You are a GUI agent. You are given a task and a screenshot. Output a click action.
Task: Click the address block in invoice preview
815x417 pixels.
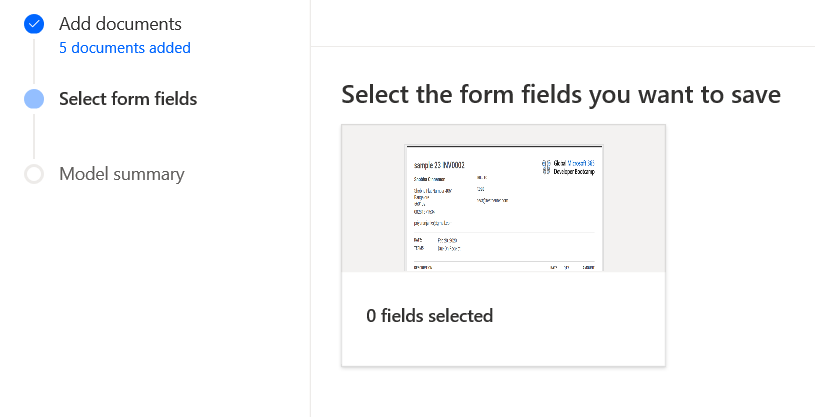click(432, 201)
